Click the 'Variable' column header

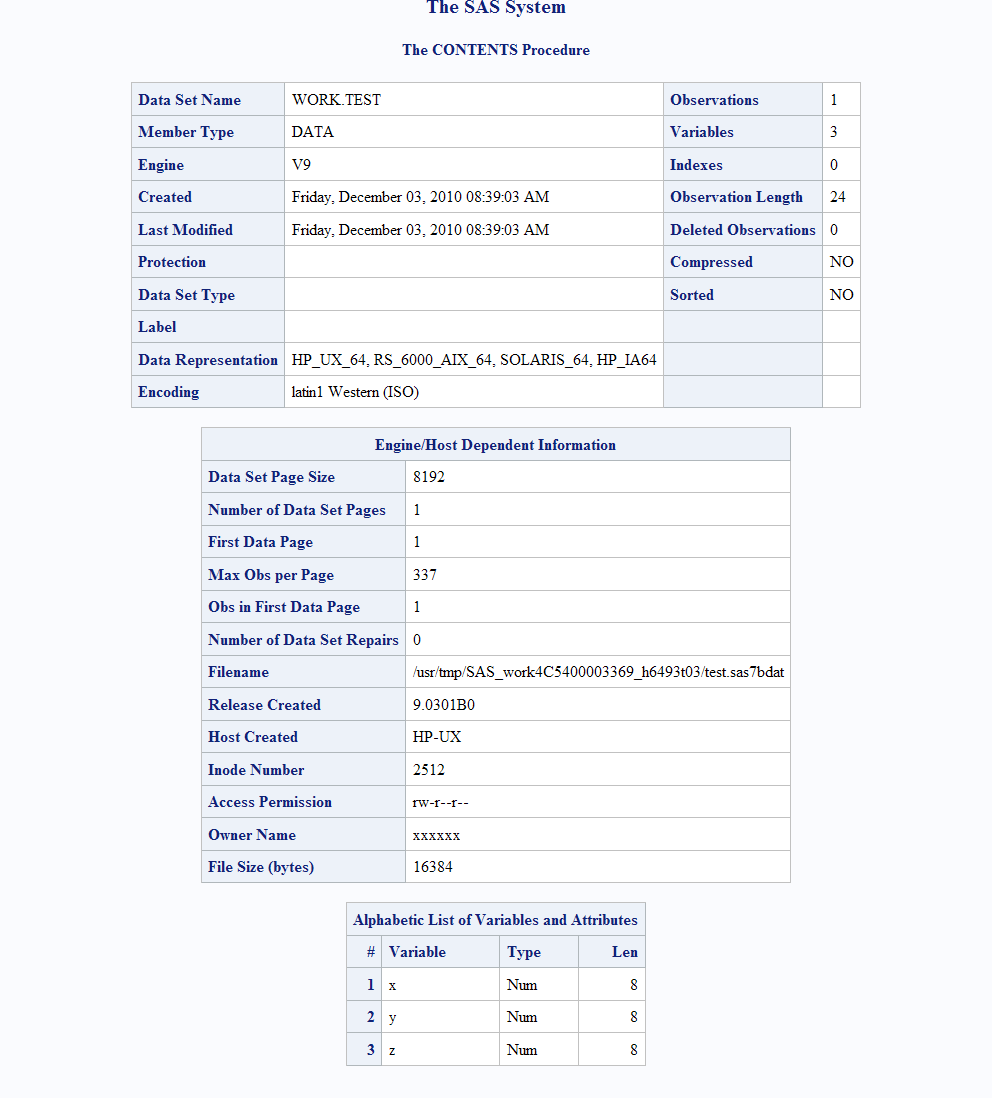tap(417, 952)
